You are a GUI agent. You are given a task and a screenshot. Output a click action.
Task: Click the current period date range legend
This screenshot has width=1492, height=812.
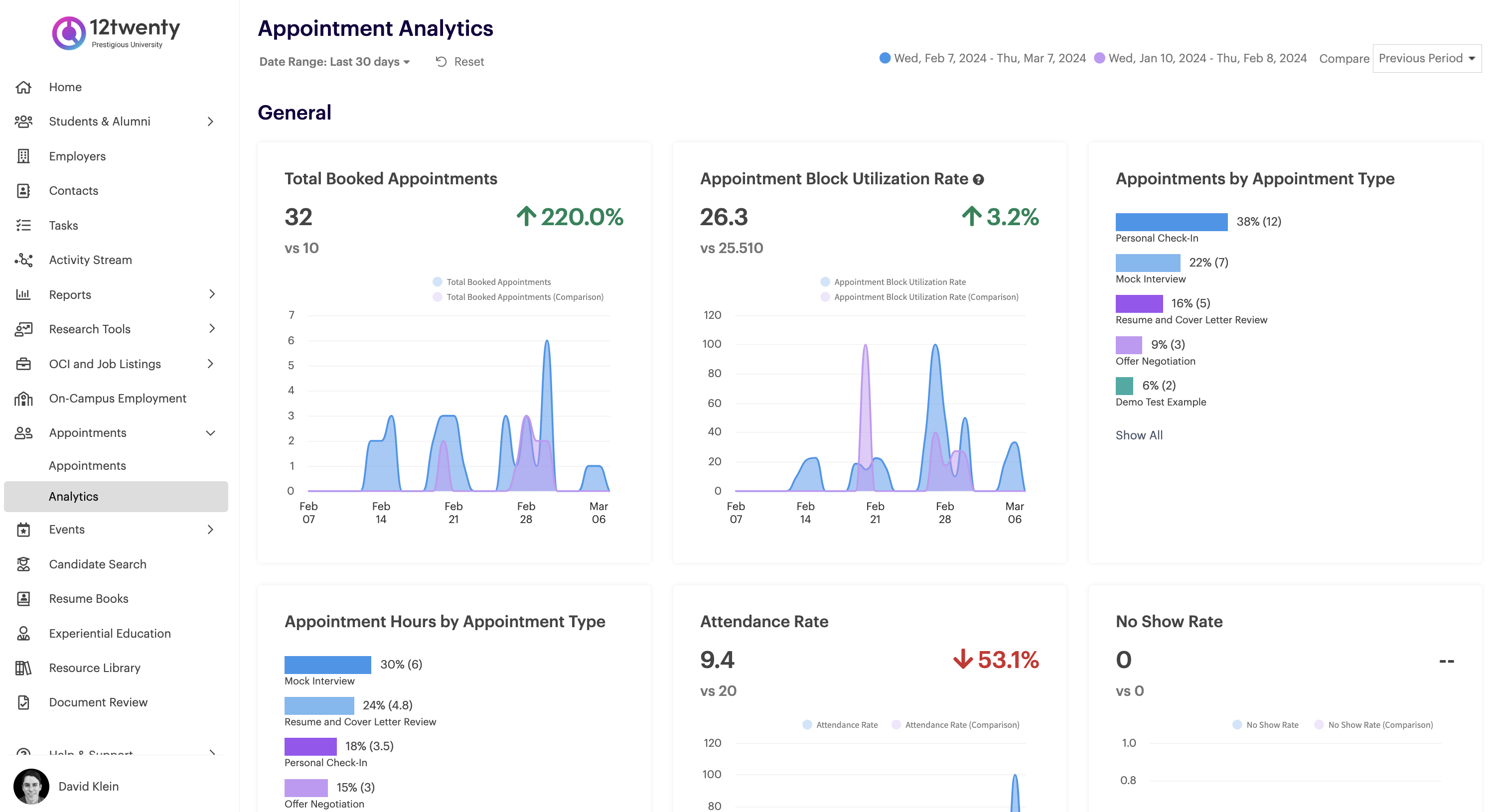[982, 58]
